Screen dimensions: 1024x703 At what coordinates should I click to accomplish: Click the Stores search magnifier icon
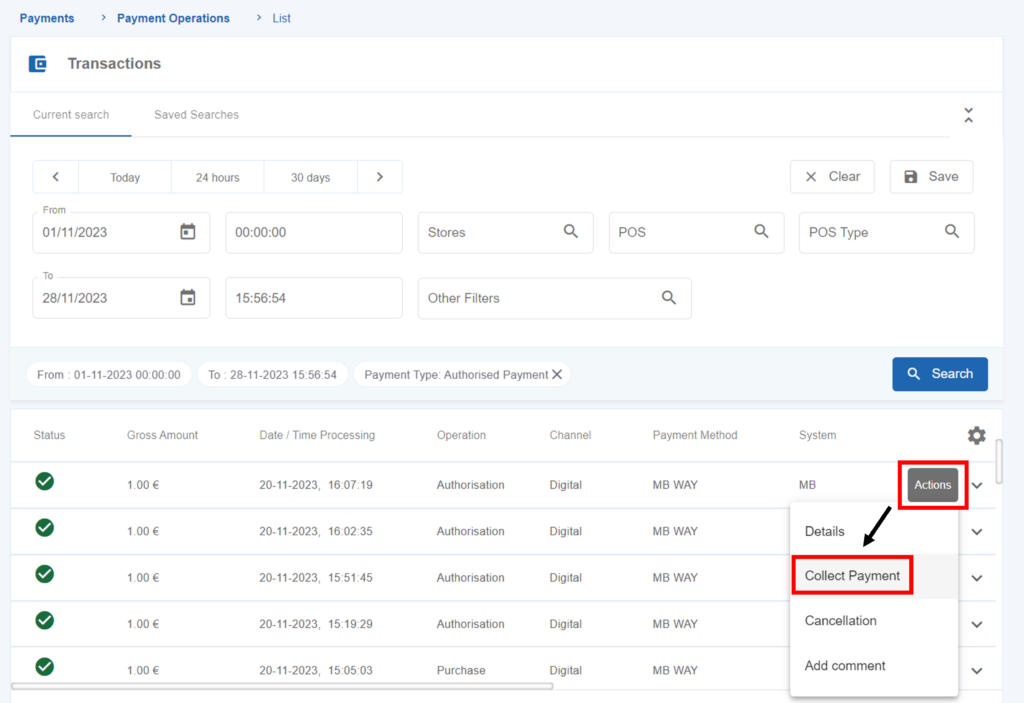(x=571, y=232)
